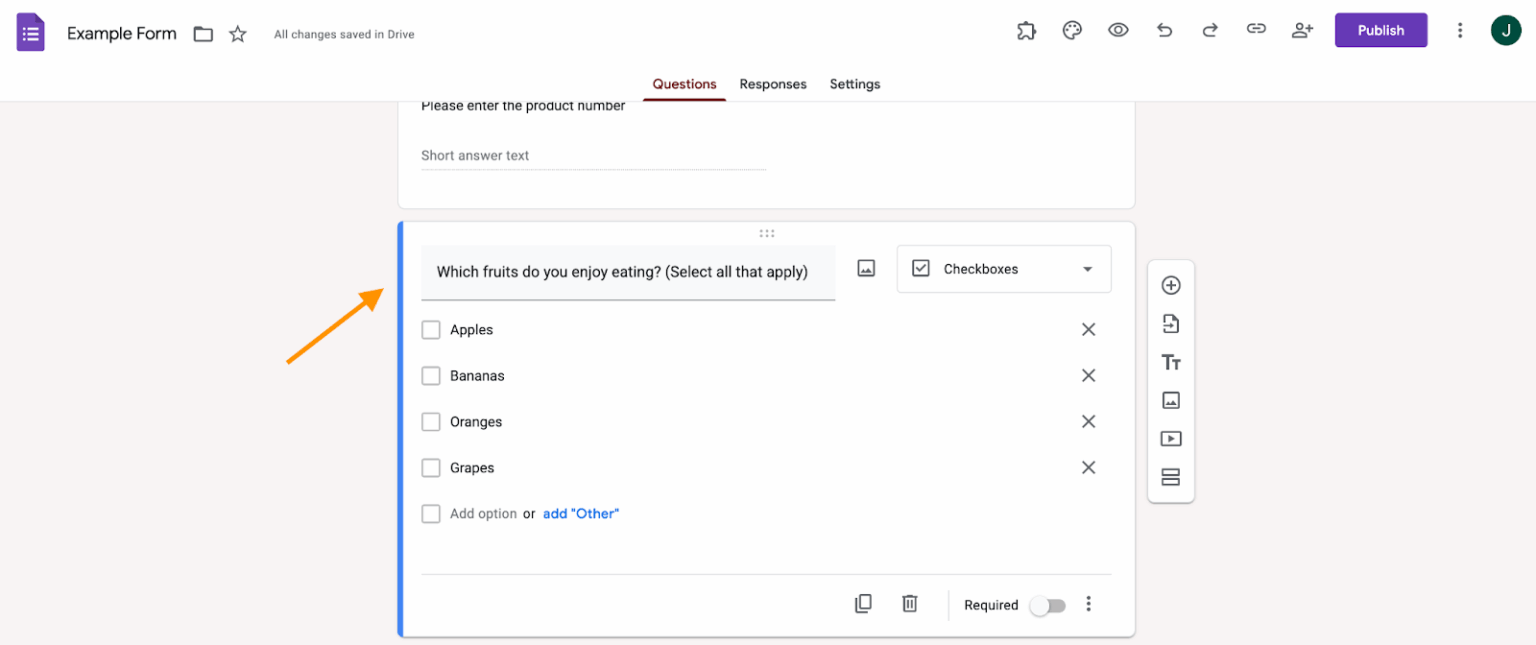The image size is (1536, 645).
Task: Check the Apples option checkbox
Action: pyautogui.click(x=431, y=329)
